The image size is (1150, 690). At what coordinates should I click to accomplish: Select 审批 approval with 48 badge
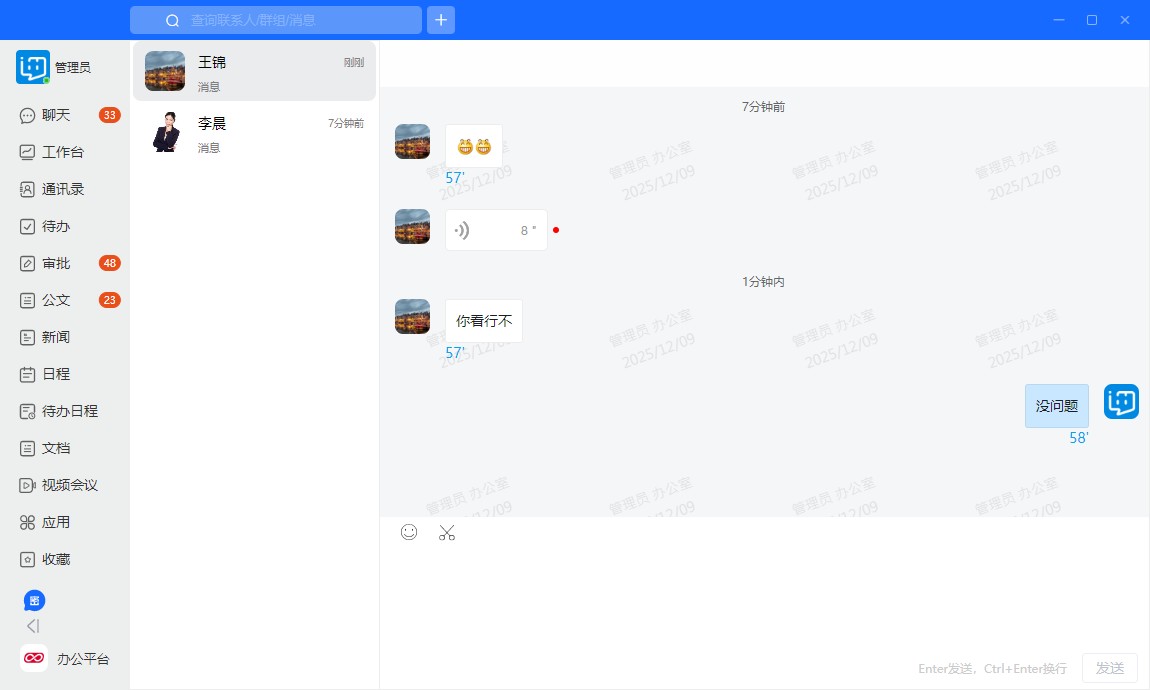[56, 263]
